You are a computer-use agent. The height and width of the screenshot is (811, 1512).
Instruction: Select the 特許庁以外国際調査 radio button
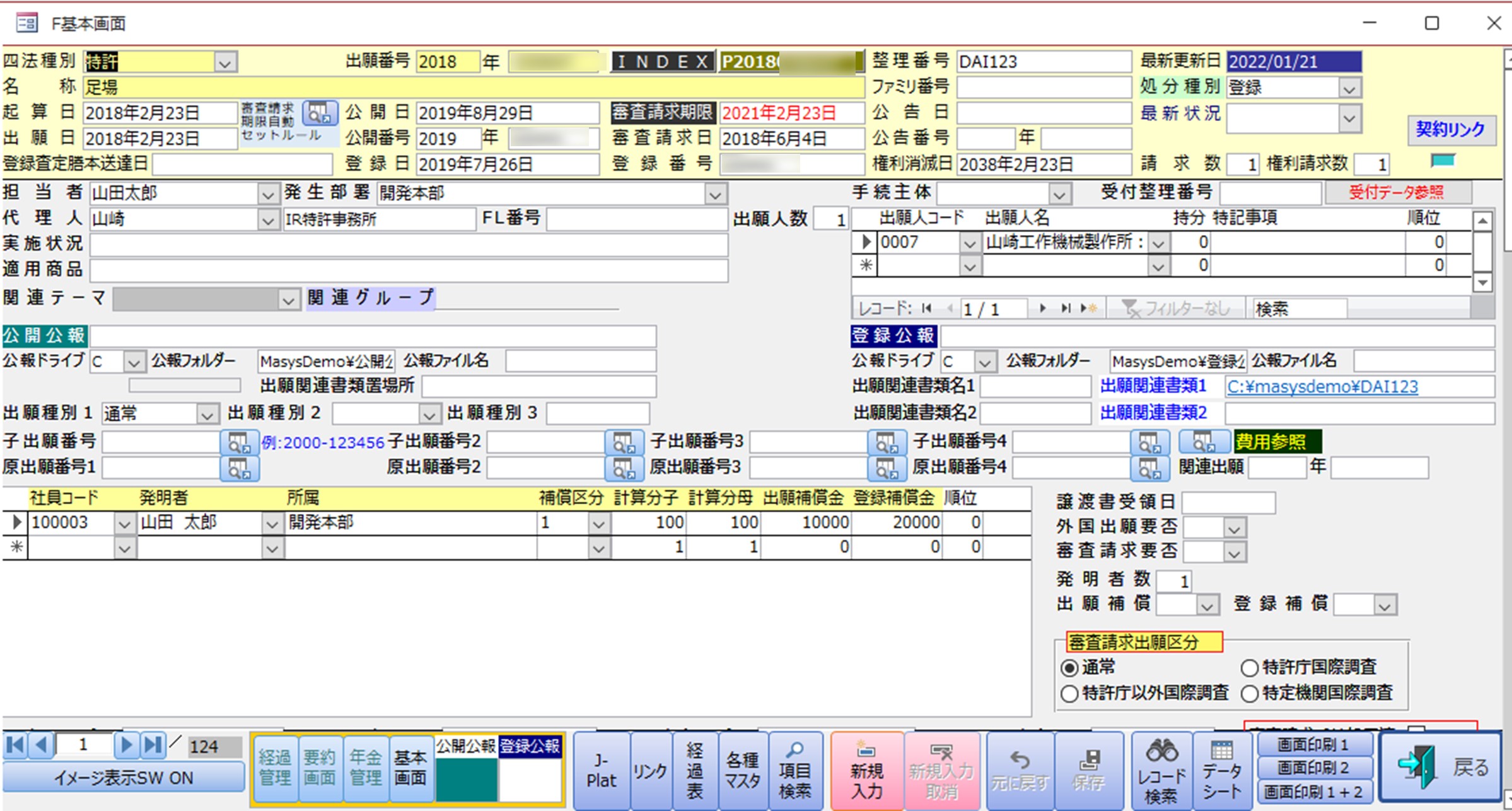[x=1069, y=694]
